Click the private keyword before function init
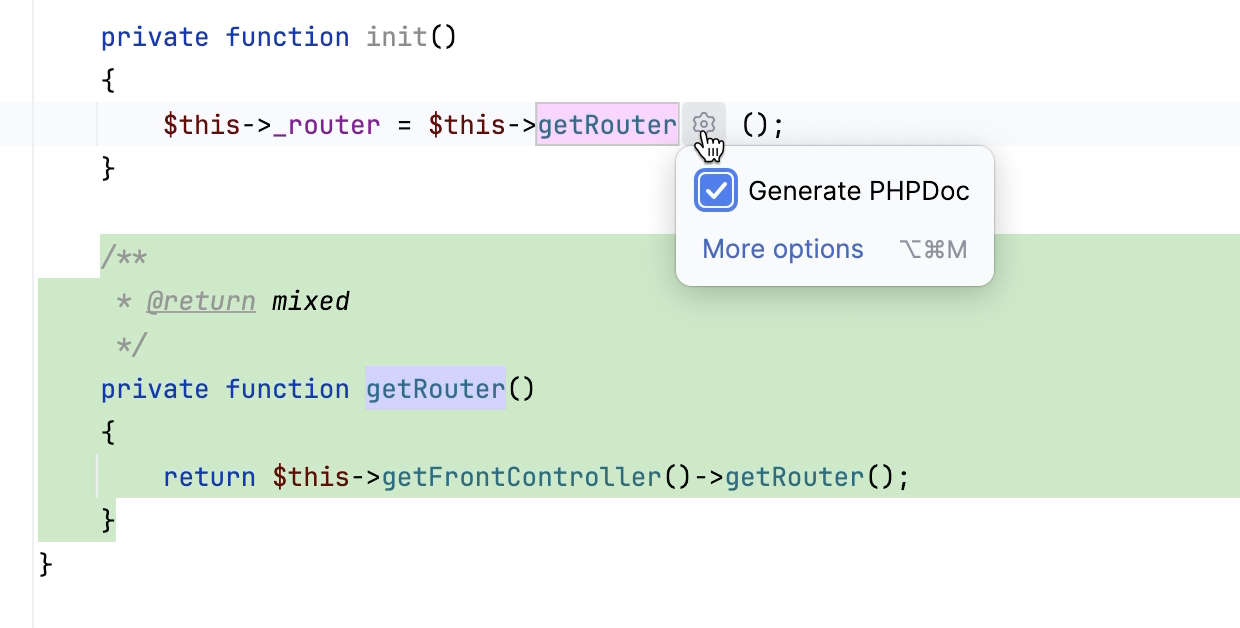 click(x=155, y=38)
